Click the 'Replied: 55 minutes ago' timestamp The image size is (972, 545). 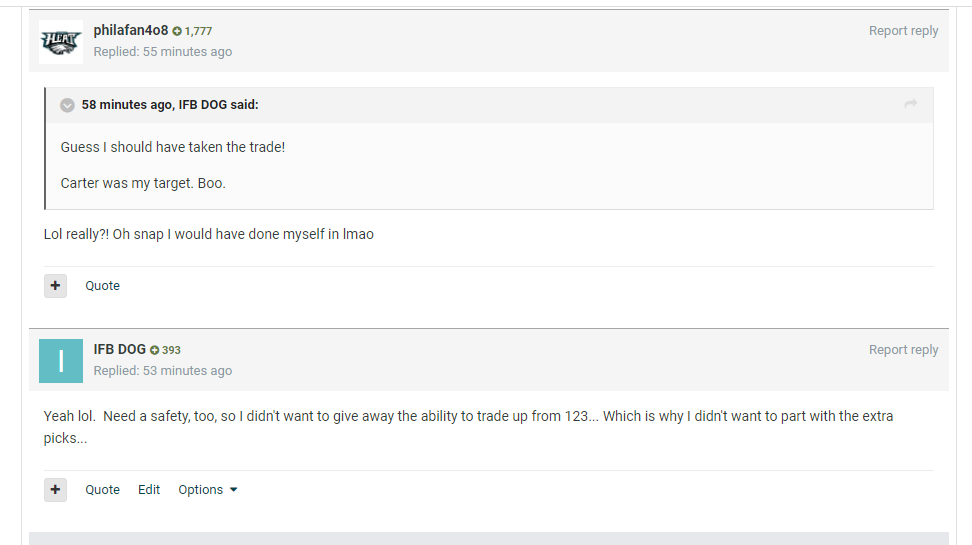pyautogui.click(x=163, y=52)
